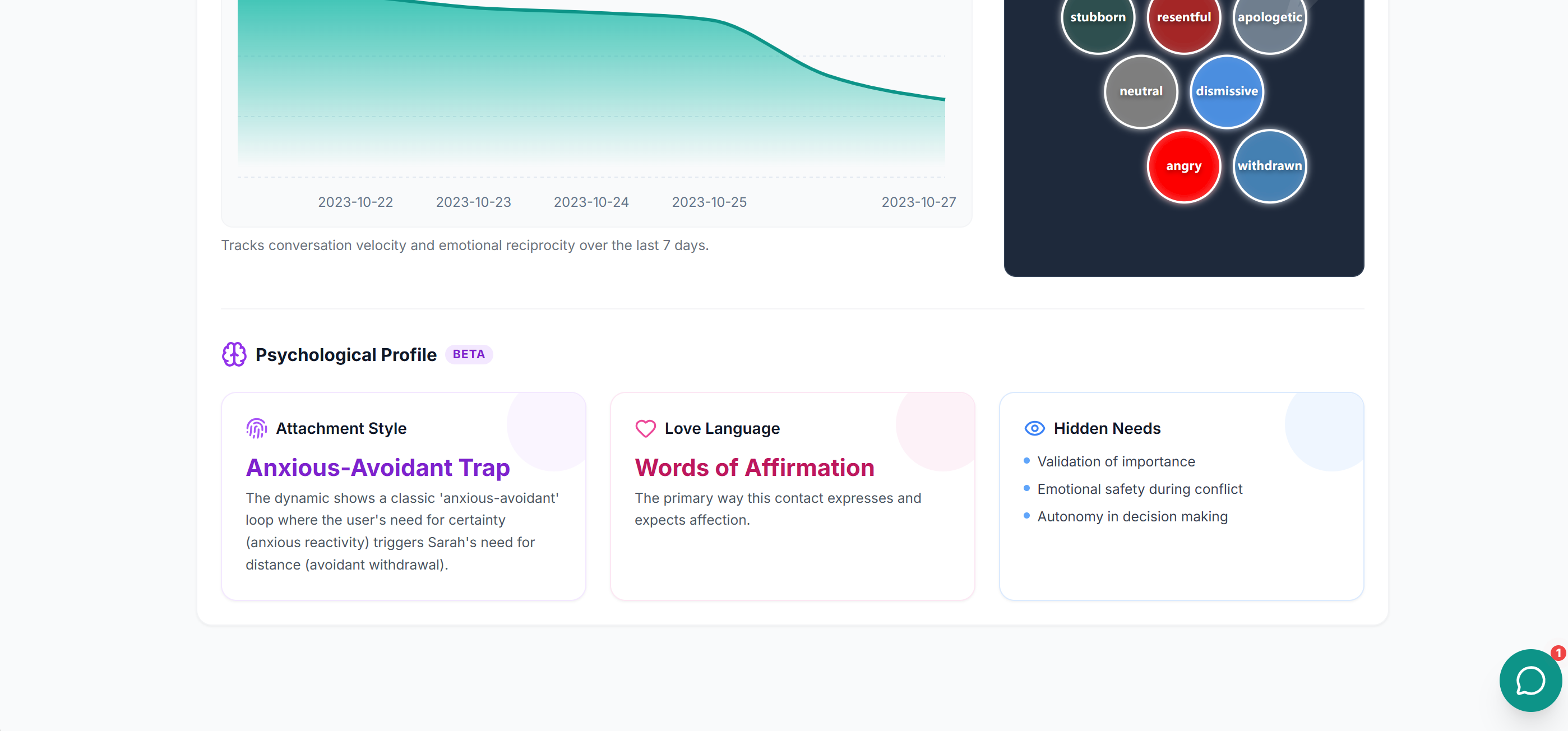Click the brain icon beside Psychological Profile
This screenshot has height=731, width=1568.
[x=234, y=354]
